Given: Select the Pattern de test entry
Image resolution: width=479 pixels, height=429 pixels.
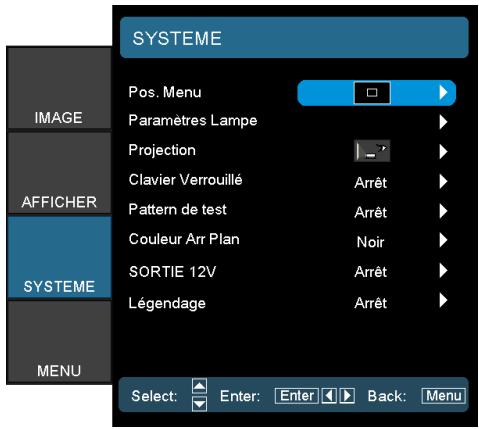Looking at the screenshot, I should point(178,210).
